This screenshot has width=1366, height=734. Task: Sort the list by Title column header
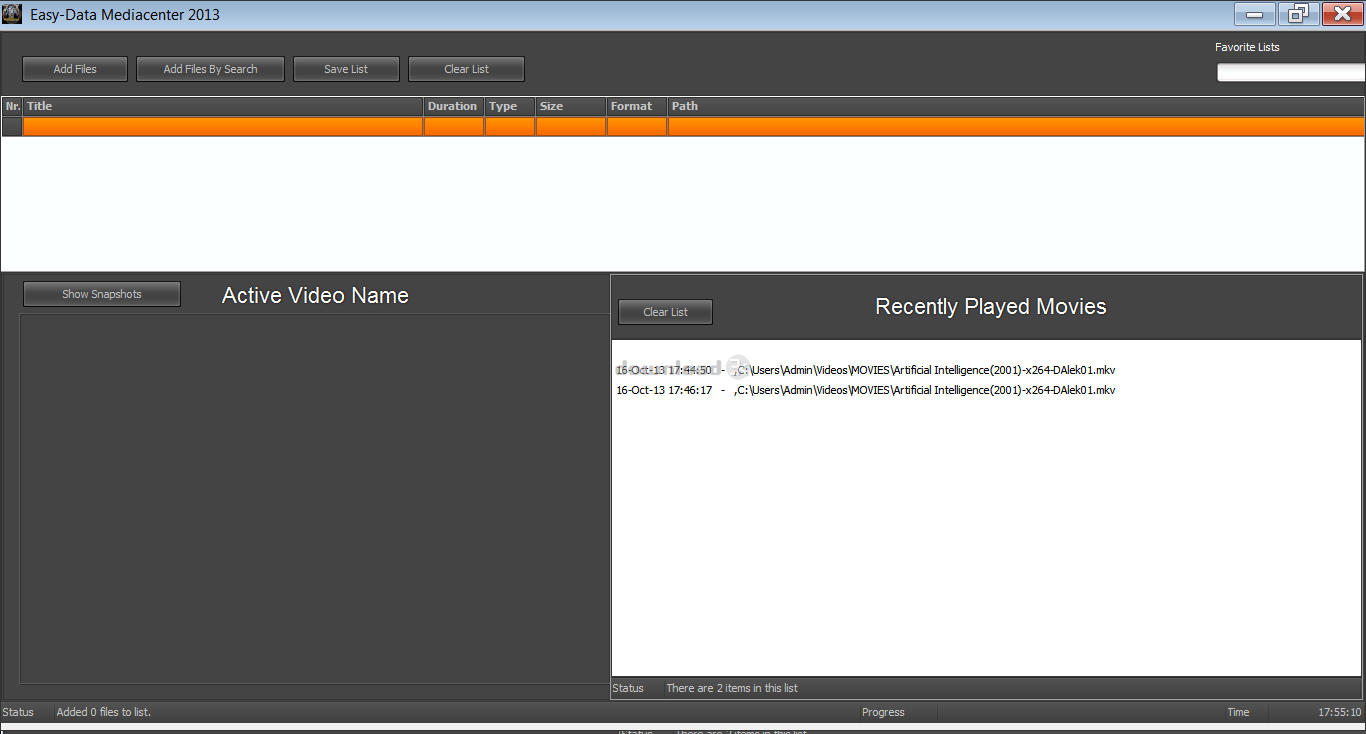[222, 106]
